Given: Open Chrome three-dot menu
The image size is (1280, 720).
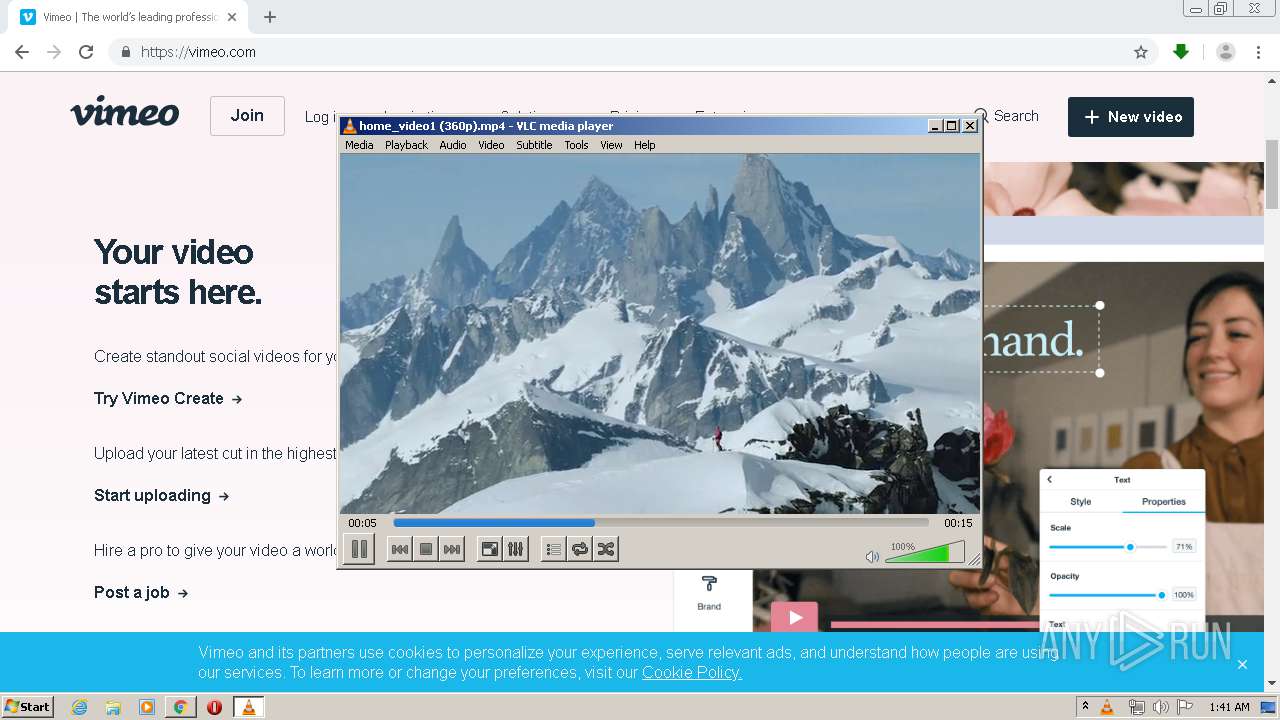Looking at the screenshot, I should click(1259, 52).
